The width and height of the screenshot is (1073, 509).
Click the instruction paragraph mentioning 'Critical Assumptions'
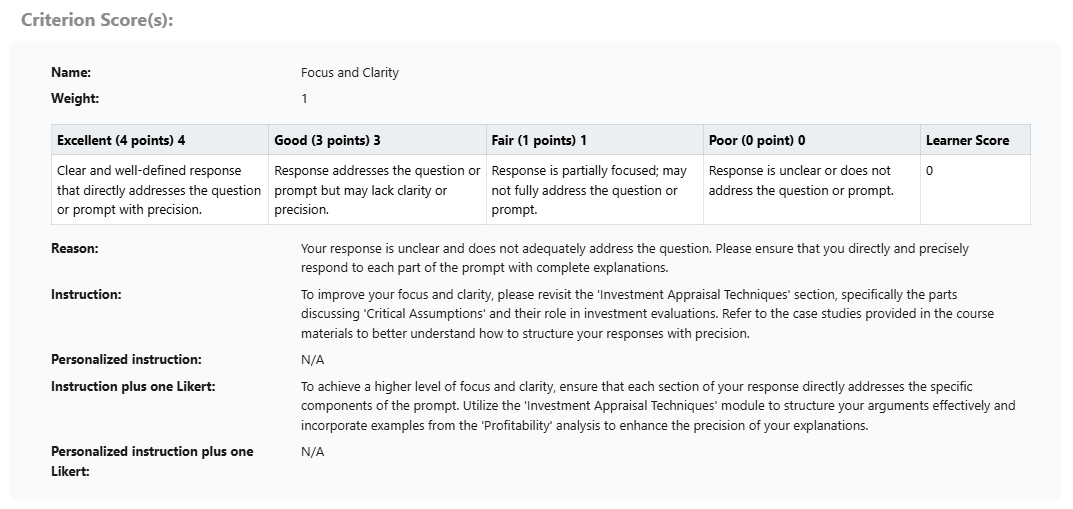647,314
